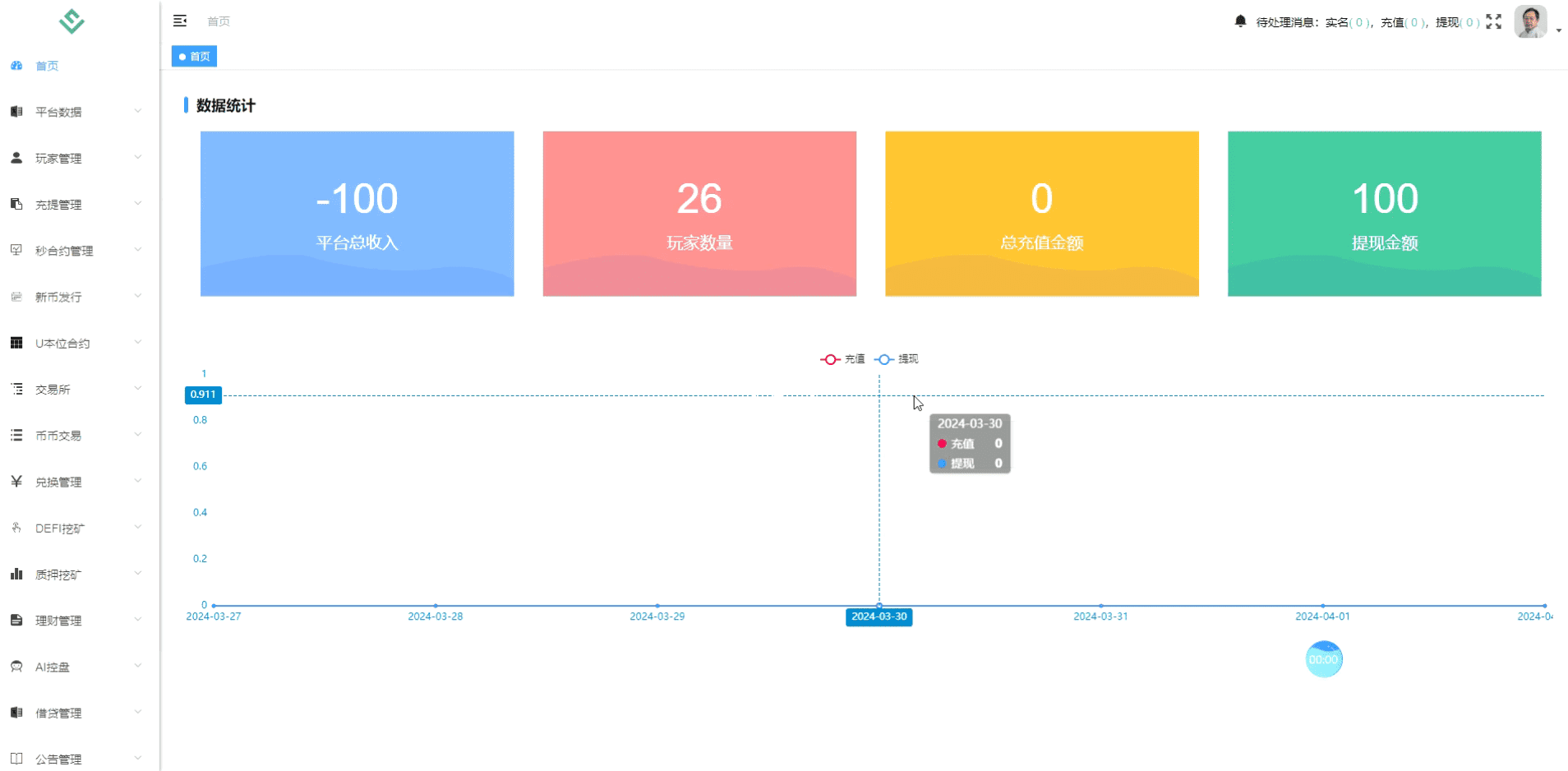The height and width of the screenshot is (771, 1568).
Task: Click the sidebar collapse hamburger icon
Action: pos(180,21)
